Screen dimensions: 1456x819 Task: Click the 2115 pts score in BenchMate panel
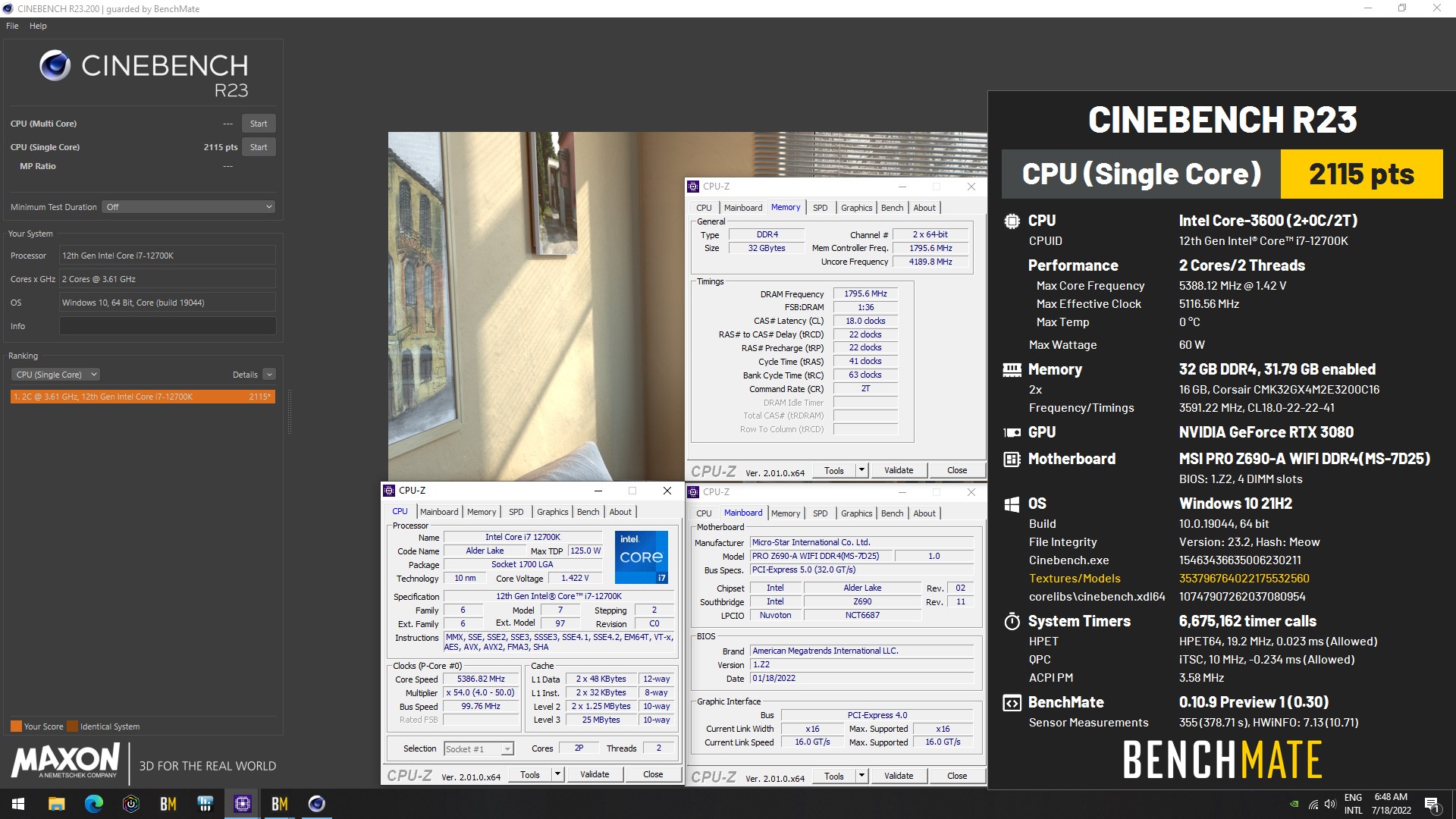(1361, 174)
